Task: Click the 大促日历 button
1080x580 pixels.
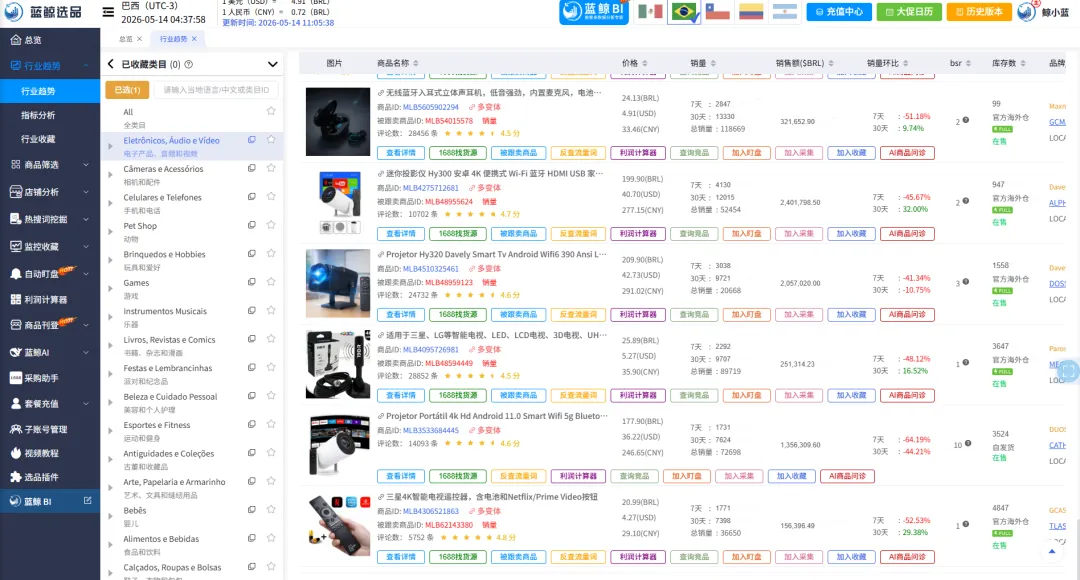Action: [x=909, y=12]
